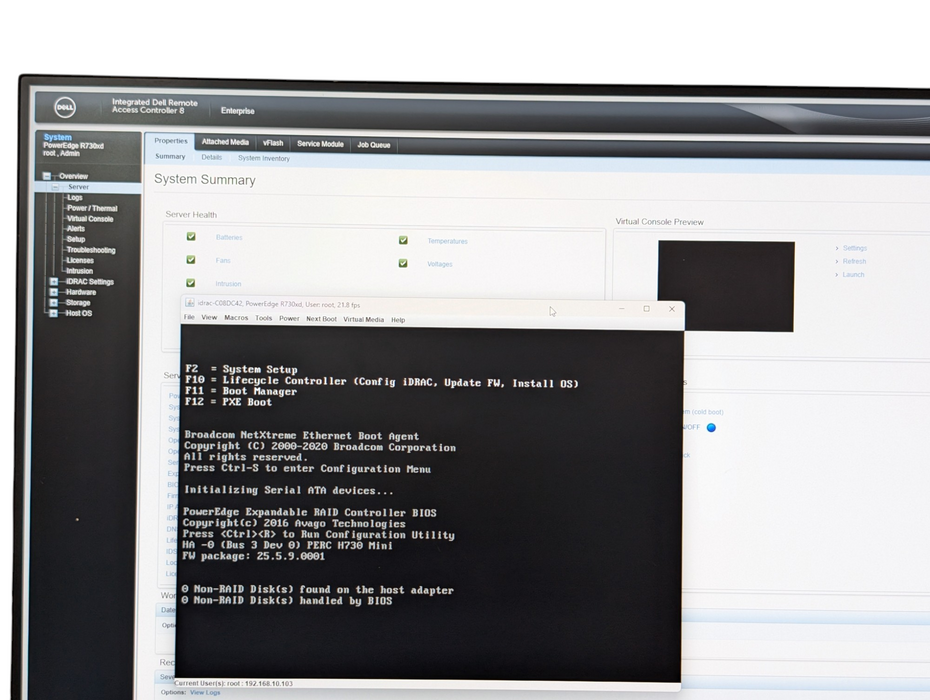This screenshot has height=700, width=930.
Task: Click the virtual console window title icon
Action: (190, 303)
